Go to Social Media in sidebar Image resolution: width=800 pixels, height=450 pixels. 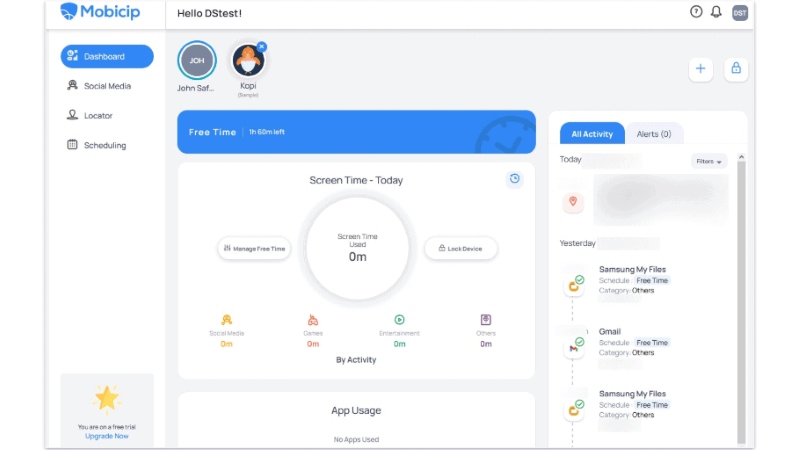[x=99, y=86]
